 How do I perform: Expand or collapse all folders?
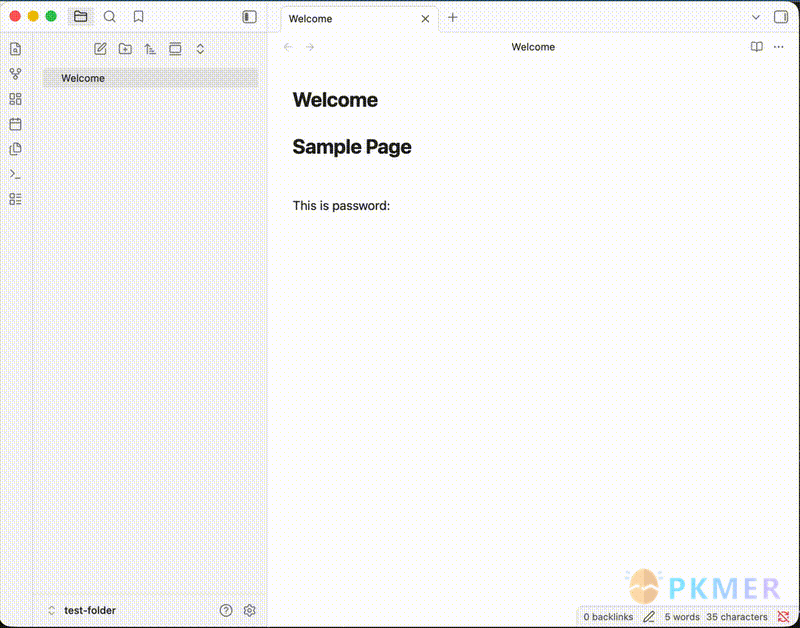tap(200, 49)
